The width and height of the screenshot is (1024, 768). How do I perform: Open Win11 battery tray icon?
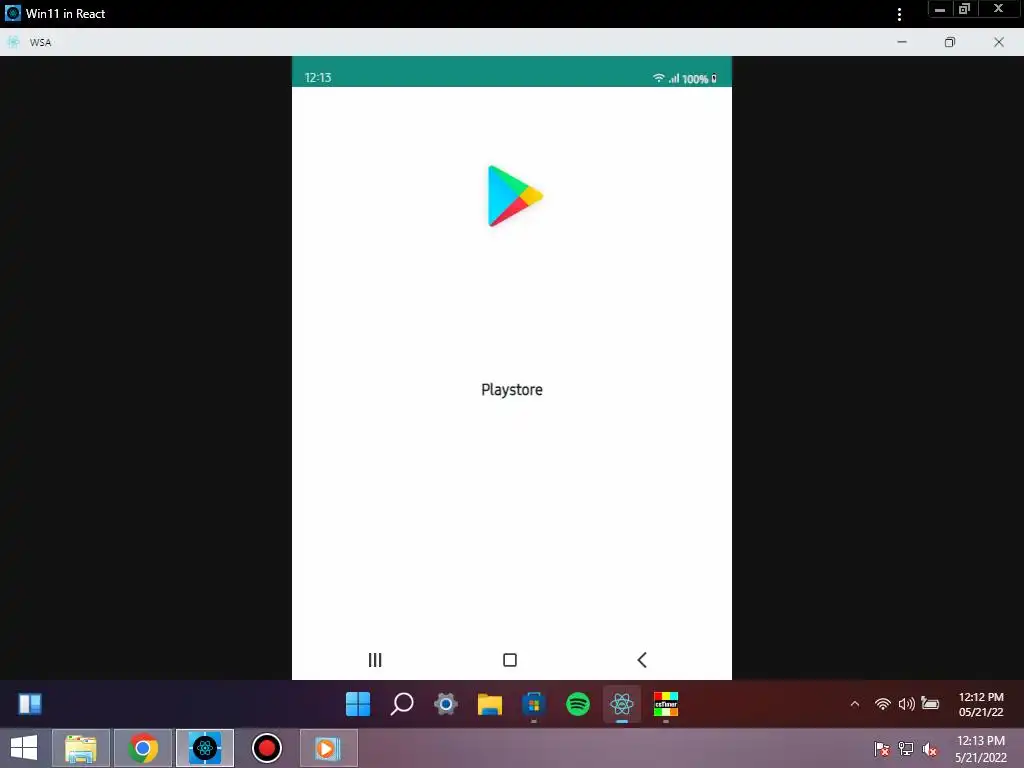930,703
